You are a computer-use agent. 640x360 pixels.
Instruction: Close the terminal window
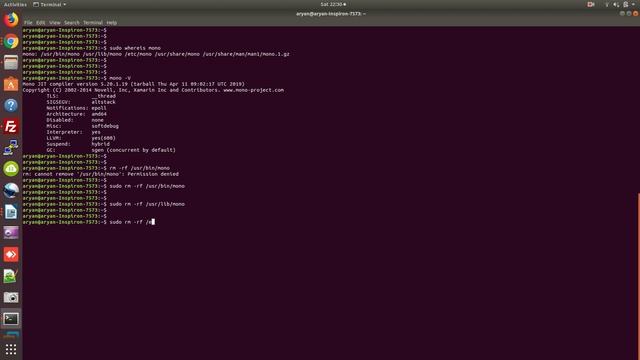pyautogui.click(x=636, y=13)
